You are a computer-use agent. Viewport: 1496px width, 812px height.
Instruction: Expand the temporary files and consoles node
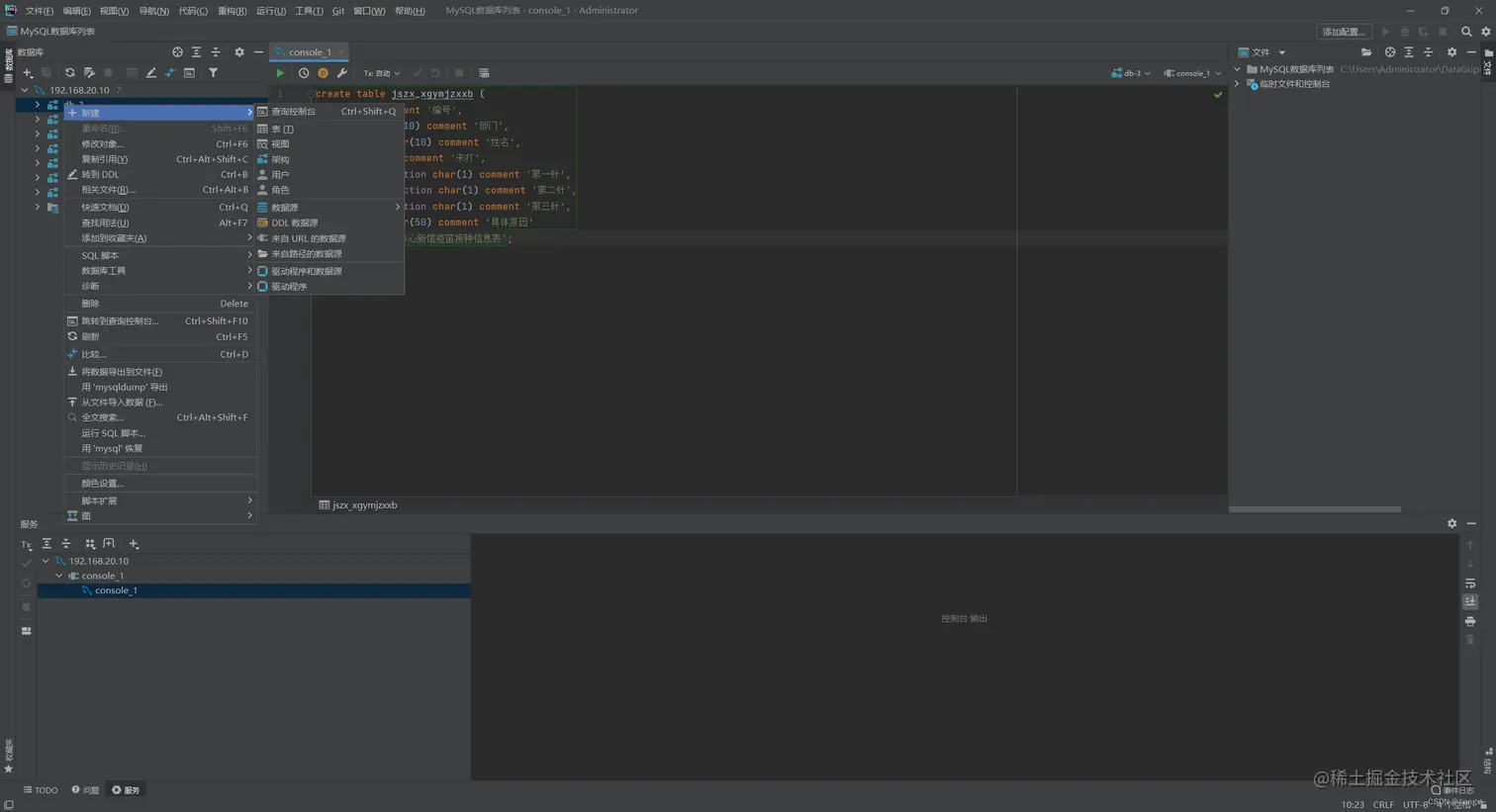[x=1237, y=84]
